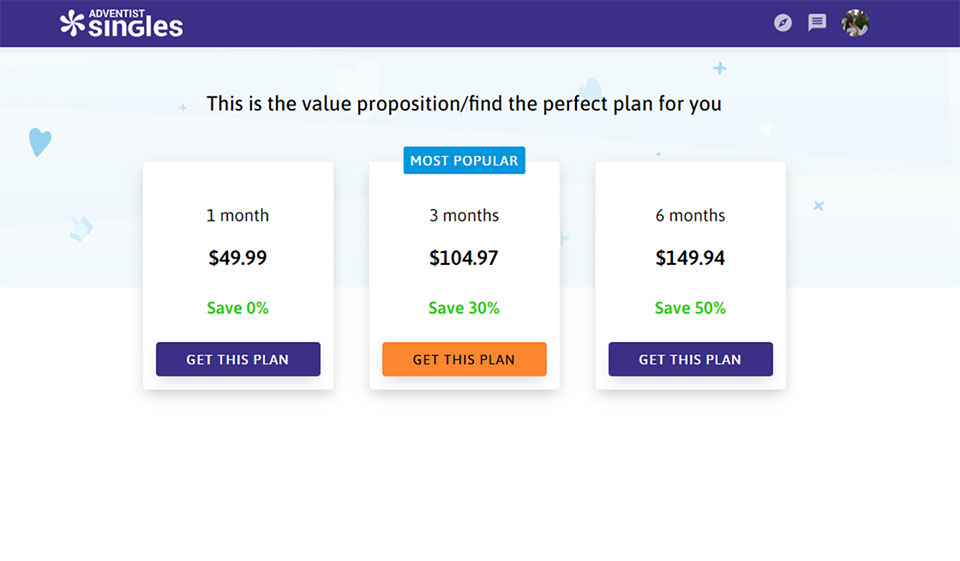Click the $49.99 price
This screenshot has height=561, width=960.
(x=238, y=258)
